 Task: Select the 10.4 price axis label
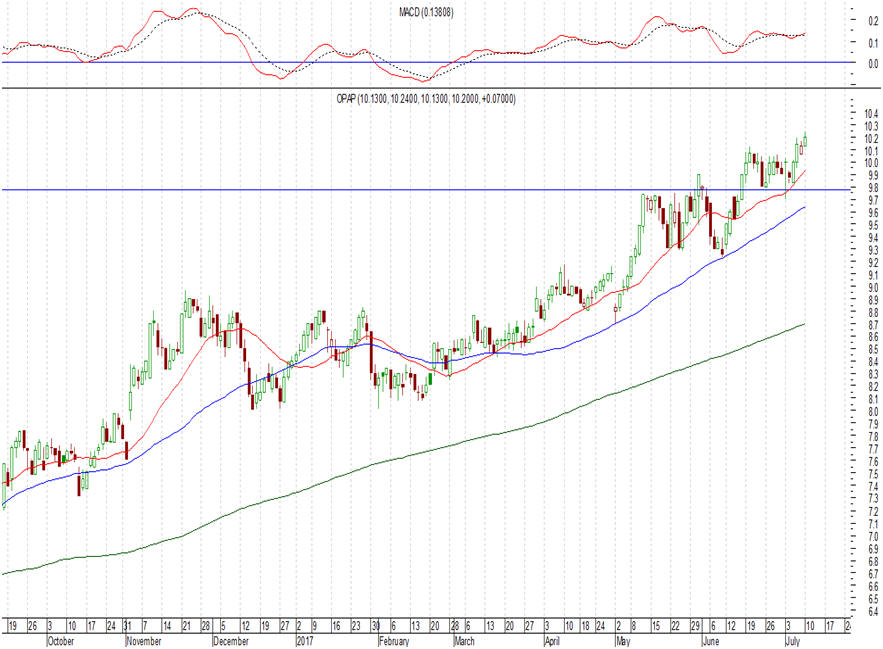(x=871, y=114)
